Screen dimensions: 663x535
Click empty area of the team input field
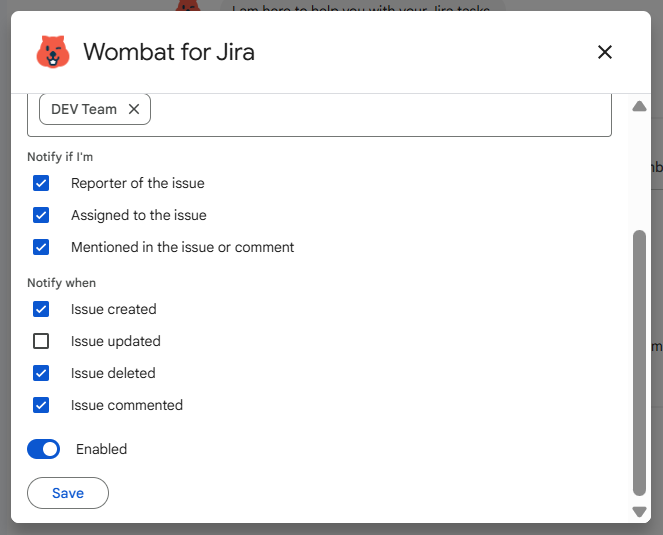coord(380,112)
